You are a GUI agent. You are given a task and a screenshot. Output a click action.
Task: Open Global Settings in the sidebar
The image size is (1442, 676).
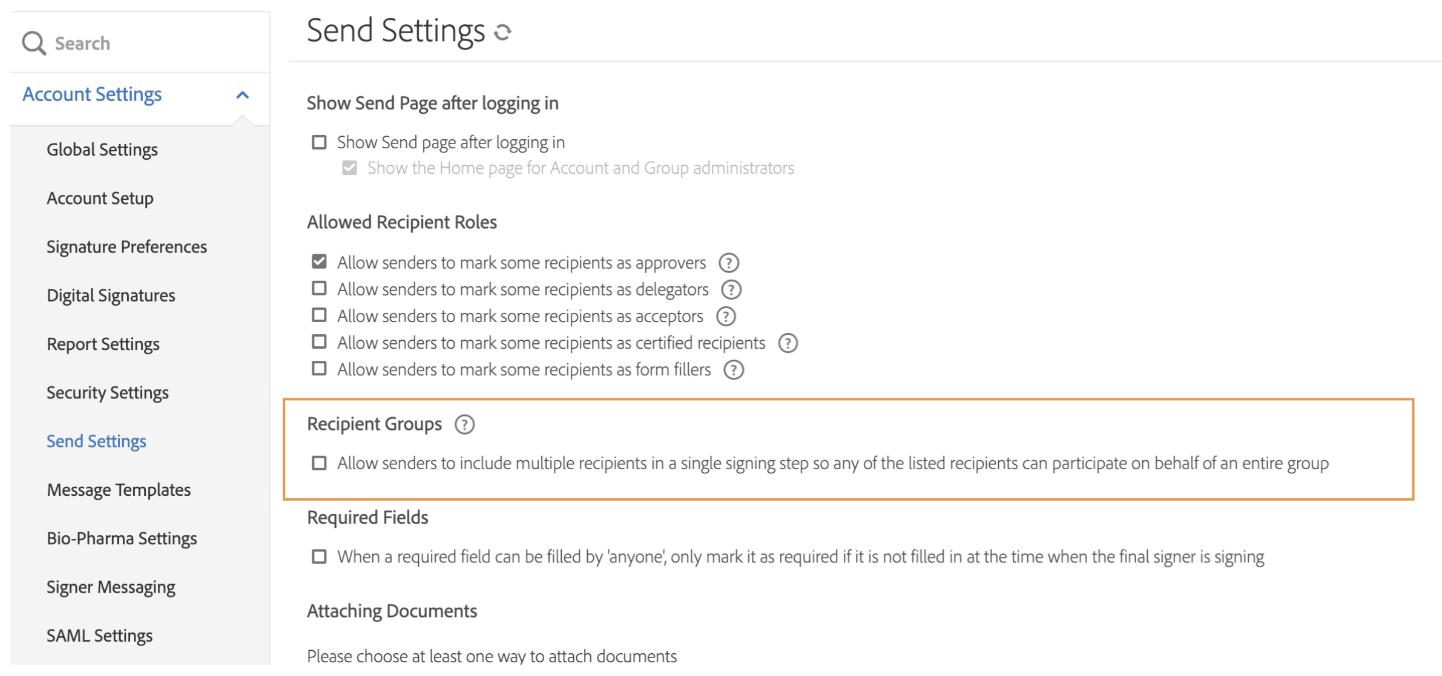click(x=102, y=150)
